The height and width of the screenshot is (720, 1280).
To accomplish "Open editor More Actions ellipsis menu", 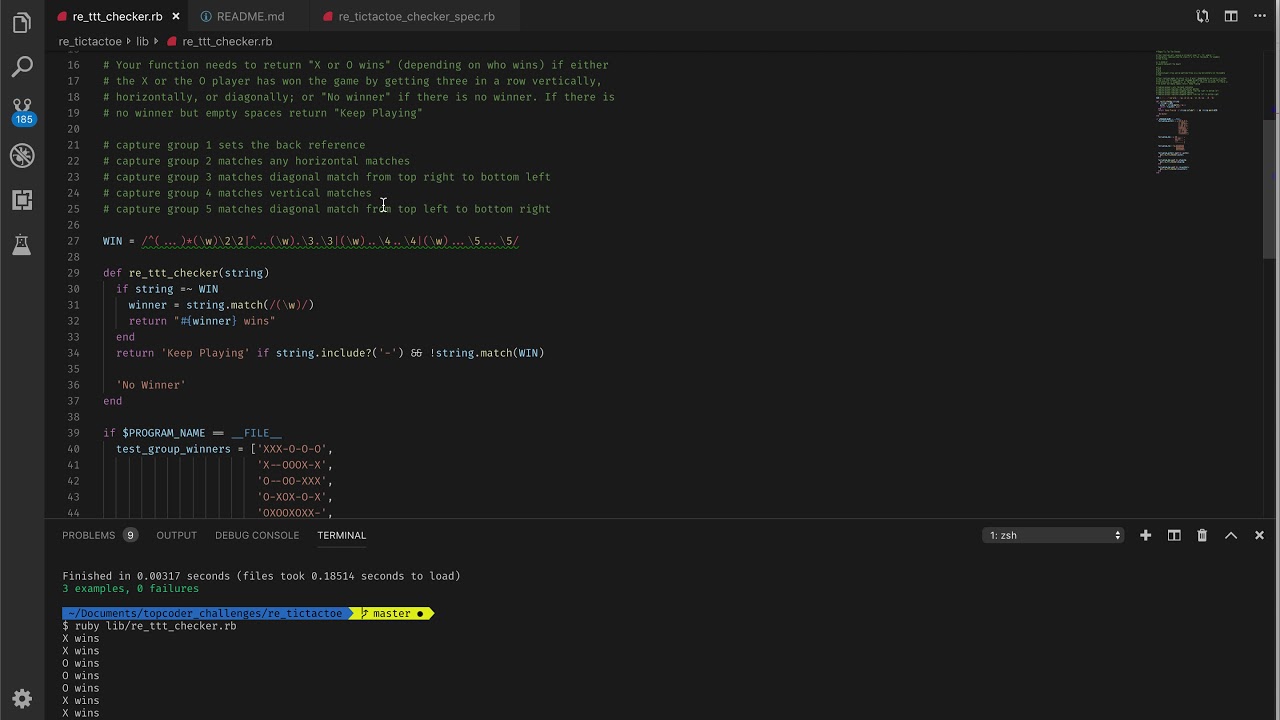I will 1259,16.
